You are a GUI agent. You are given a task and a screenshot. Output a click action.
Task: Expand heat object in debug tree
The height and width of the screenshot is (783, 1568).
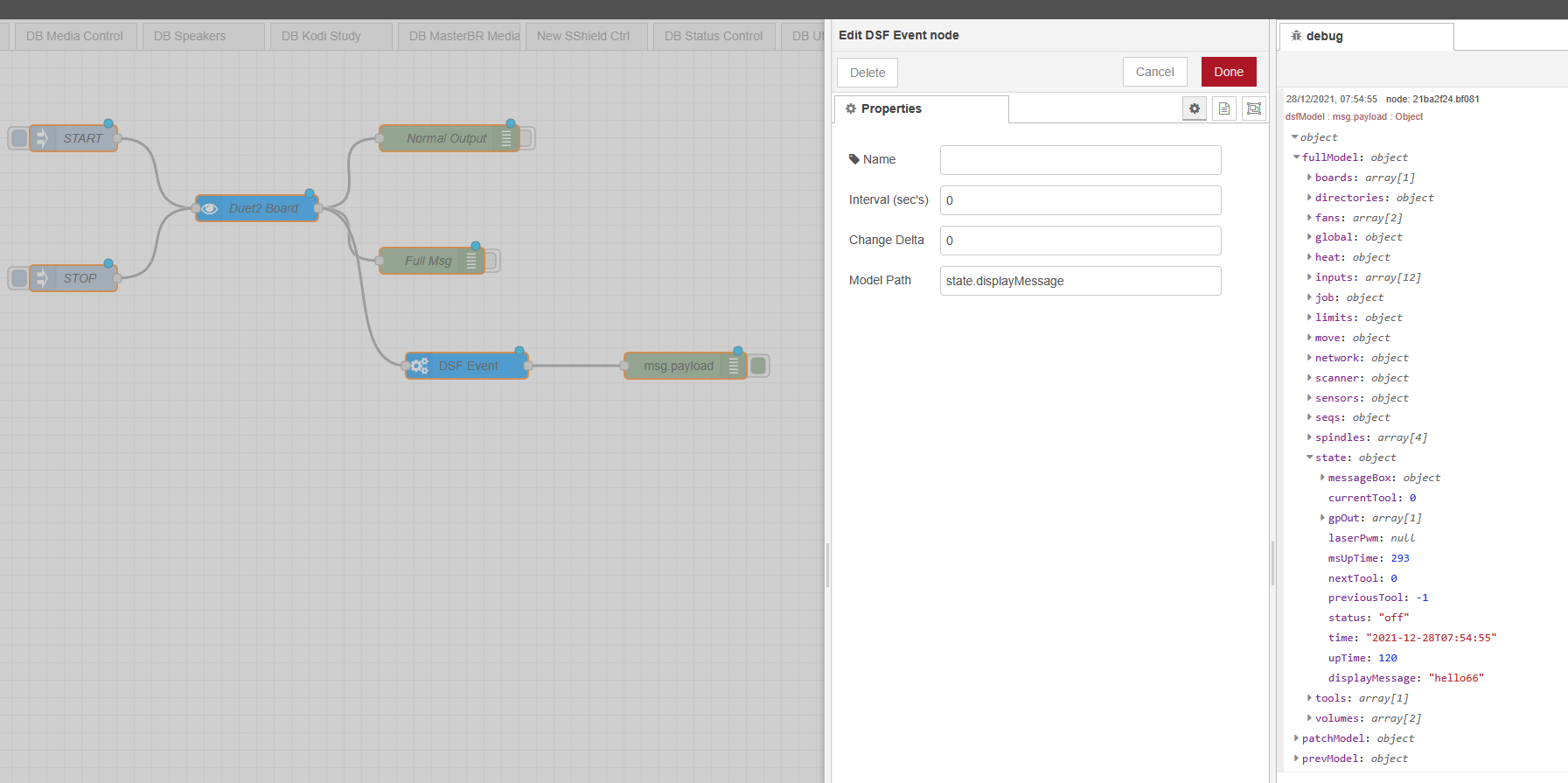[x=1309, y=257]
